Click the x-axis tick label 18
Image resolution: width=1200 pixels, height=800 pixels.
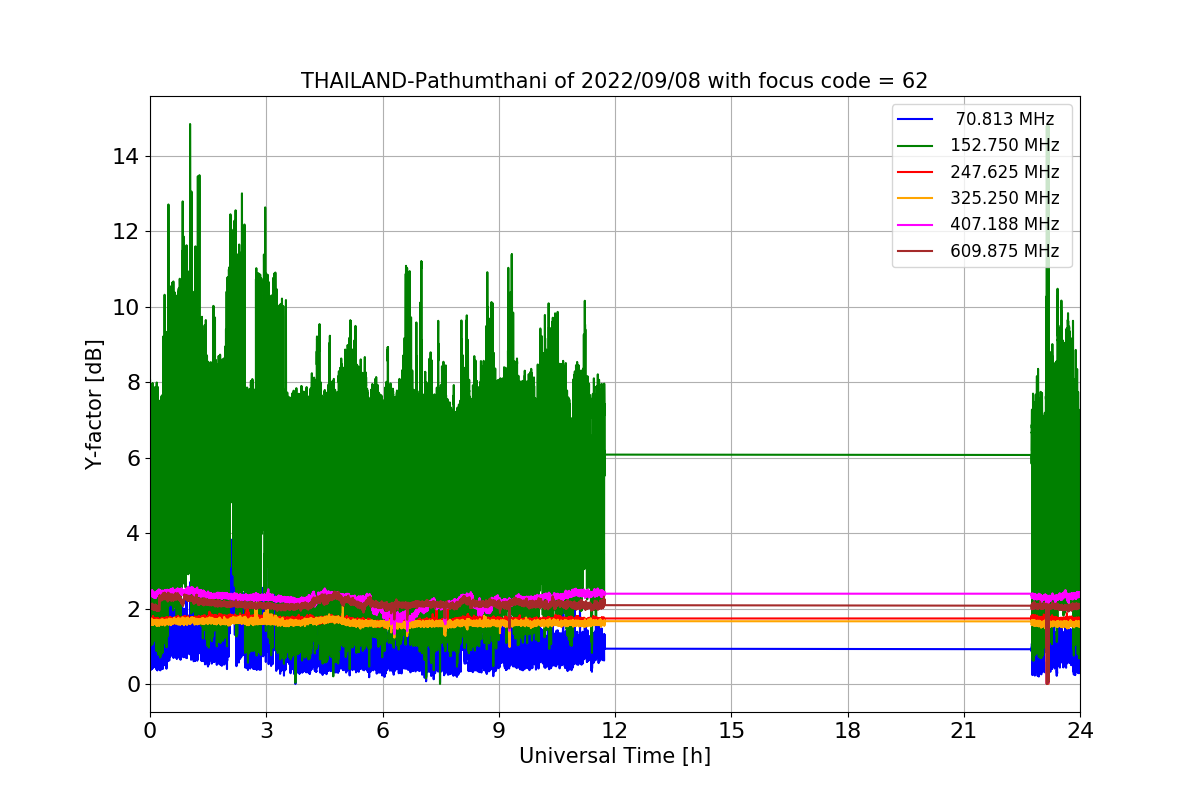click(x=847, y=730)
